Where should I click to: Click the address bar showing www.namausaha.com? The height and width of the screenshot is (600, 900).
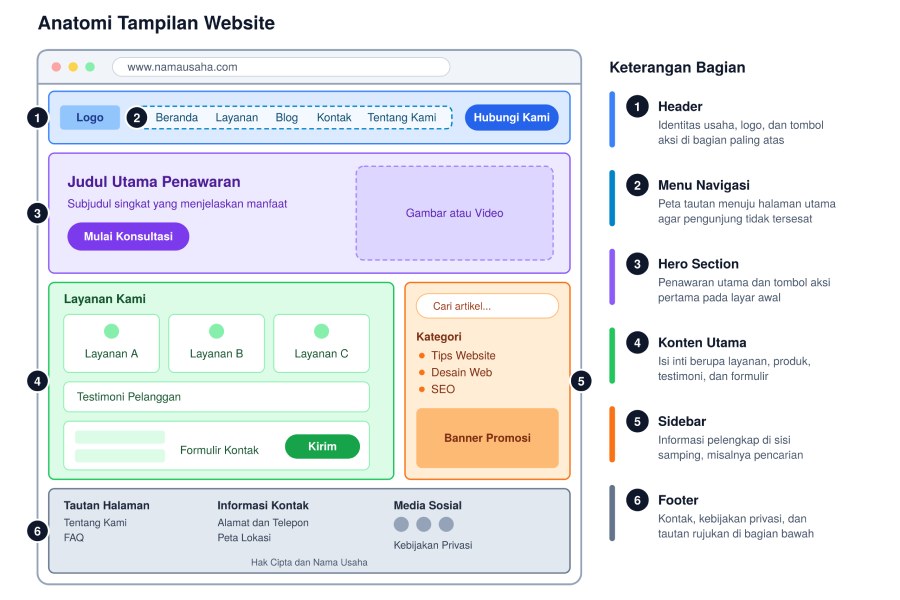click(x=281, y=67)
